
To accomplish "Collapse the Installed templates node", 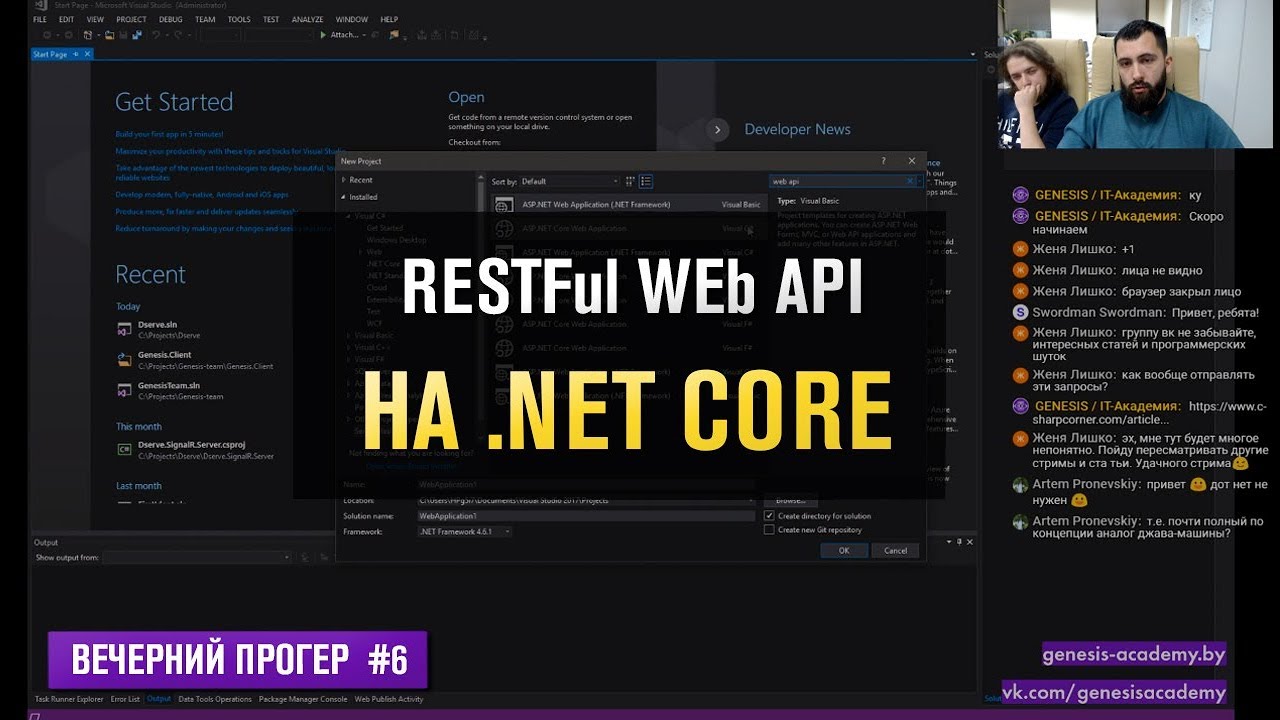I will [344, 197].
